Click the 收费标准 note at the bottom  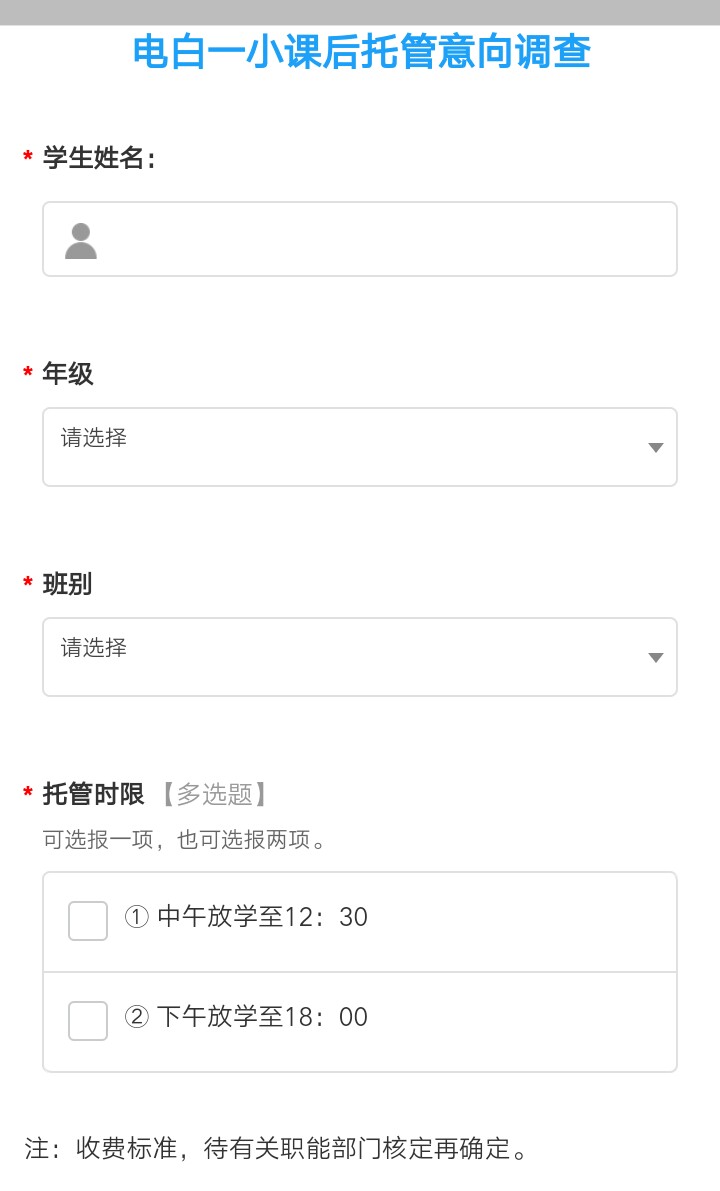coord(276,1148)
